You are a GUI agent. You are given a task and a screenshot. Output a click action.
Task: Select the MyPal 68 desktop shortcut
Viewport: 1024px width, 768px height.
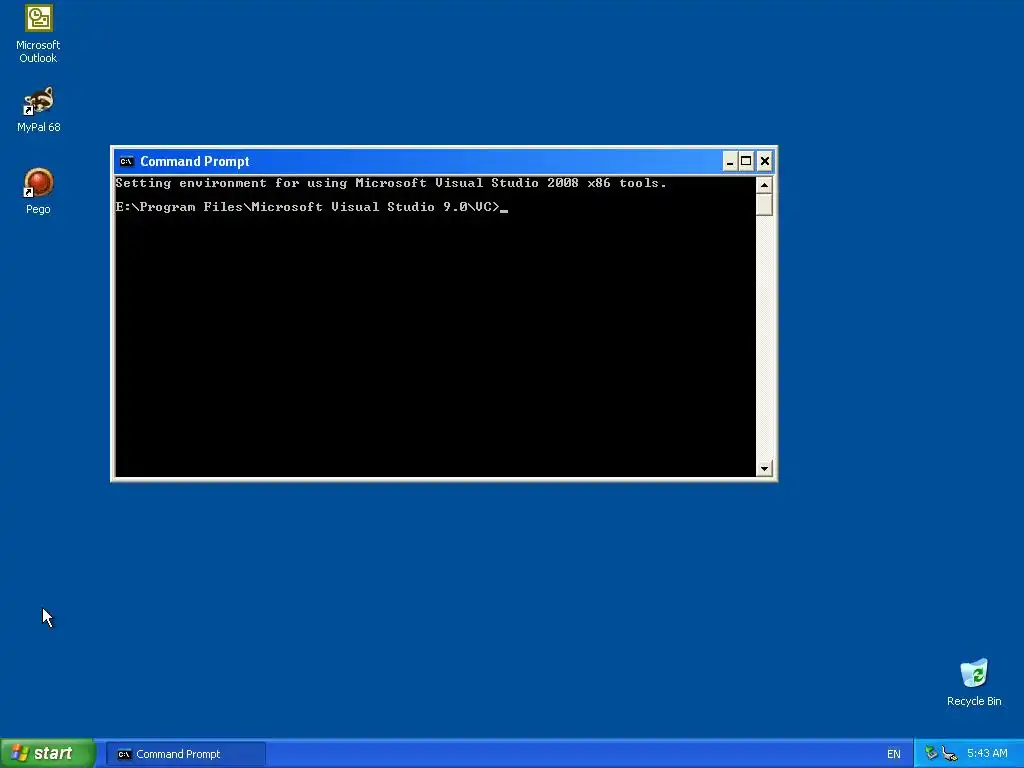click(38, 109)
